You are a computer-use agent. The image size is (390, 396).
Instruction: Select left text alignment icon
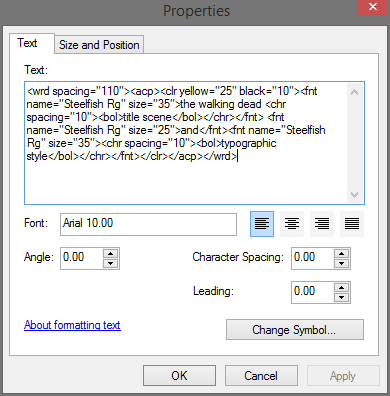pyautogui.click(x=262, y=224)
